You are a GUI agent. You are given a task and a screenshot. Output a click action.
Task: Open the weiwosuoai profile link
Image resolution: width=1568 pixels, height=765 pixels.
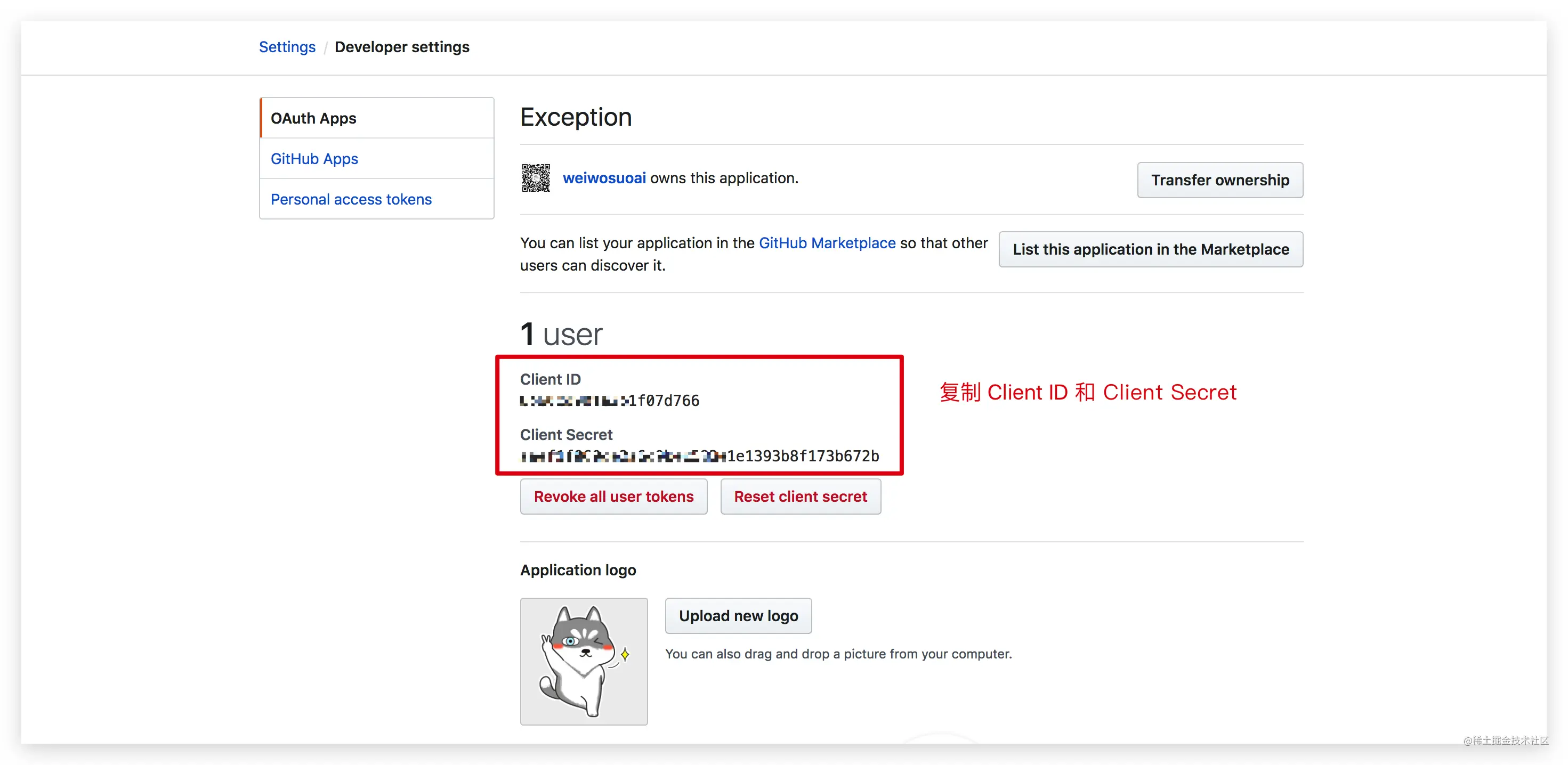604,178
